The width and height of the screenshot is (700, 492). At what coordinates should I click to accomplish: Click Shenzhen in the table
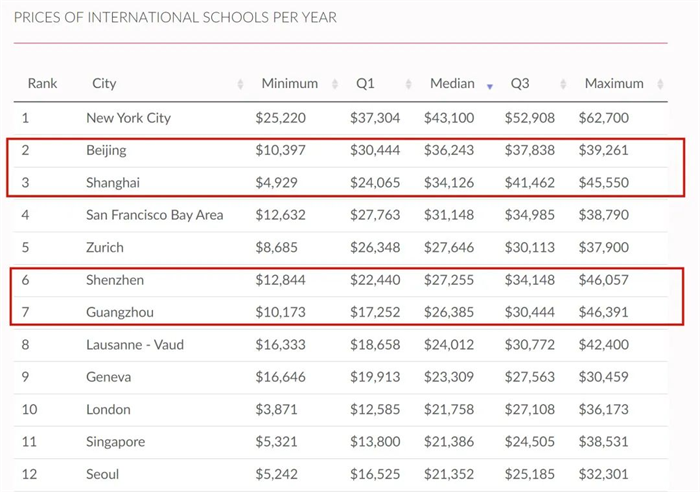click(115, 280)
